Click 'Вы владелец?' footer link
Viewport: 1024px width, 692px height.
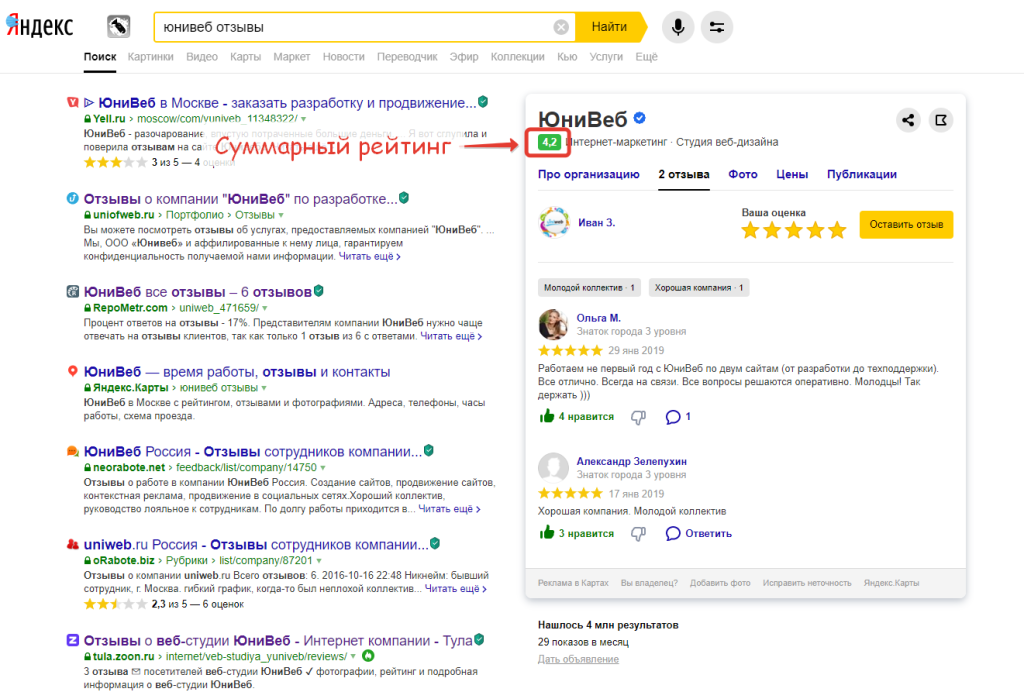click(x=649, y=583)
